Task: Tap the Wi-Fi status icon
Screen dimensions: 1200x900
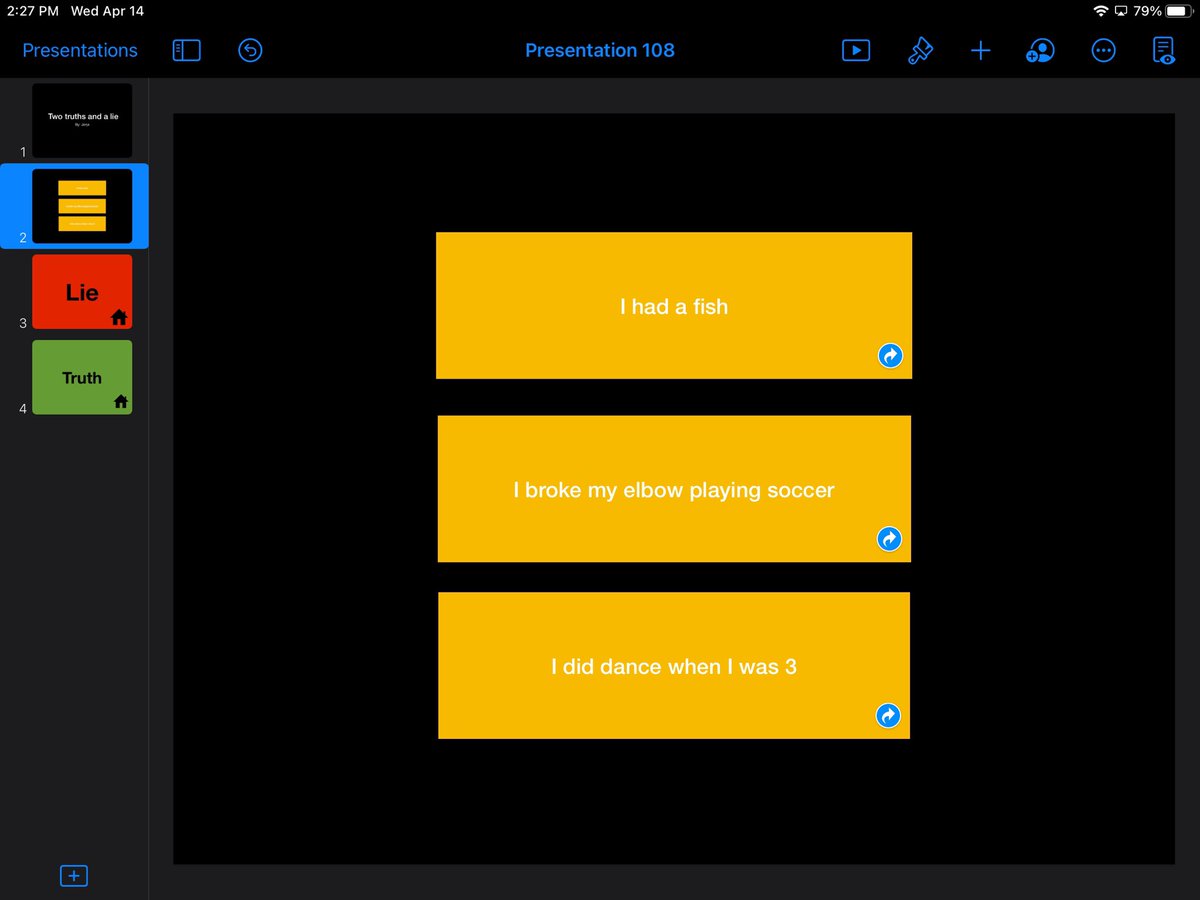Action: pos(1101,11)
